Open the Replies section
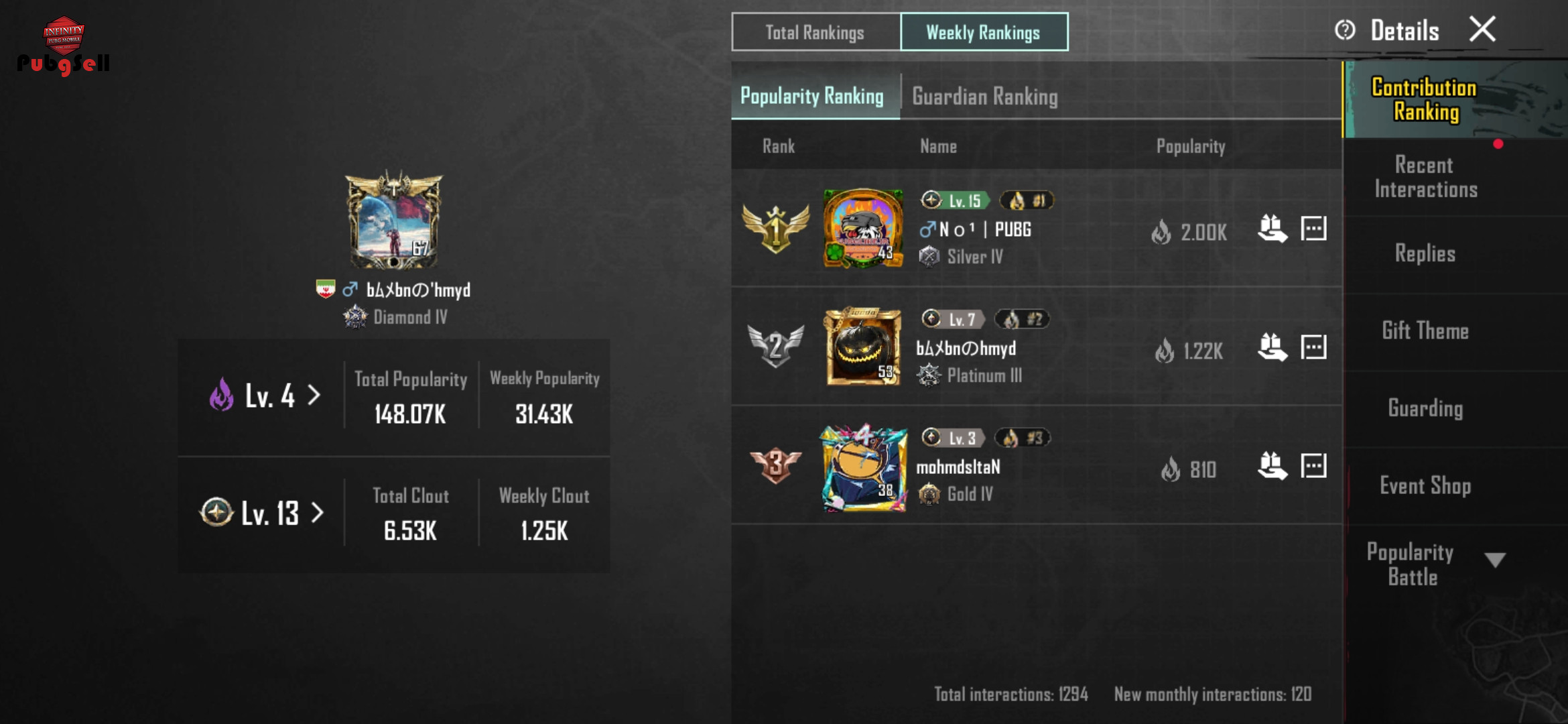1568x724 pixels. (1426, 253)
